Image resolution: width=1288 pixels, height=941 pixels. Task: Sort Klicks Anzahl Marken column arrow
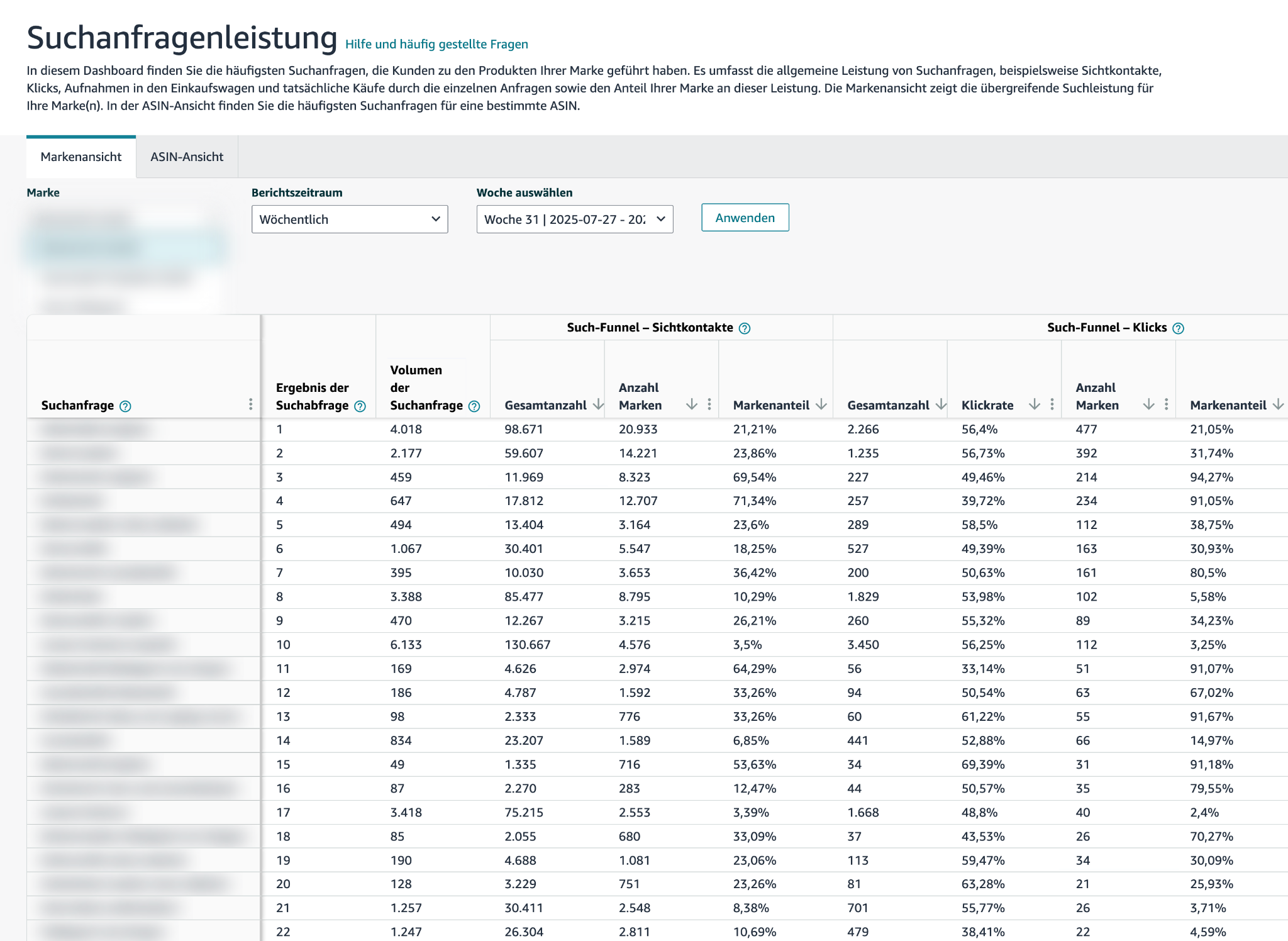[x=1148, y=404]
